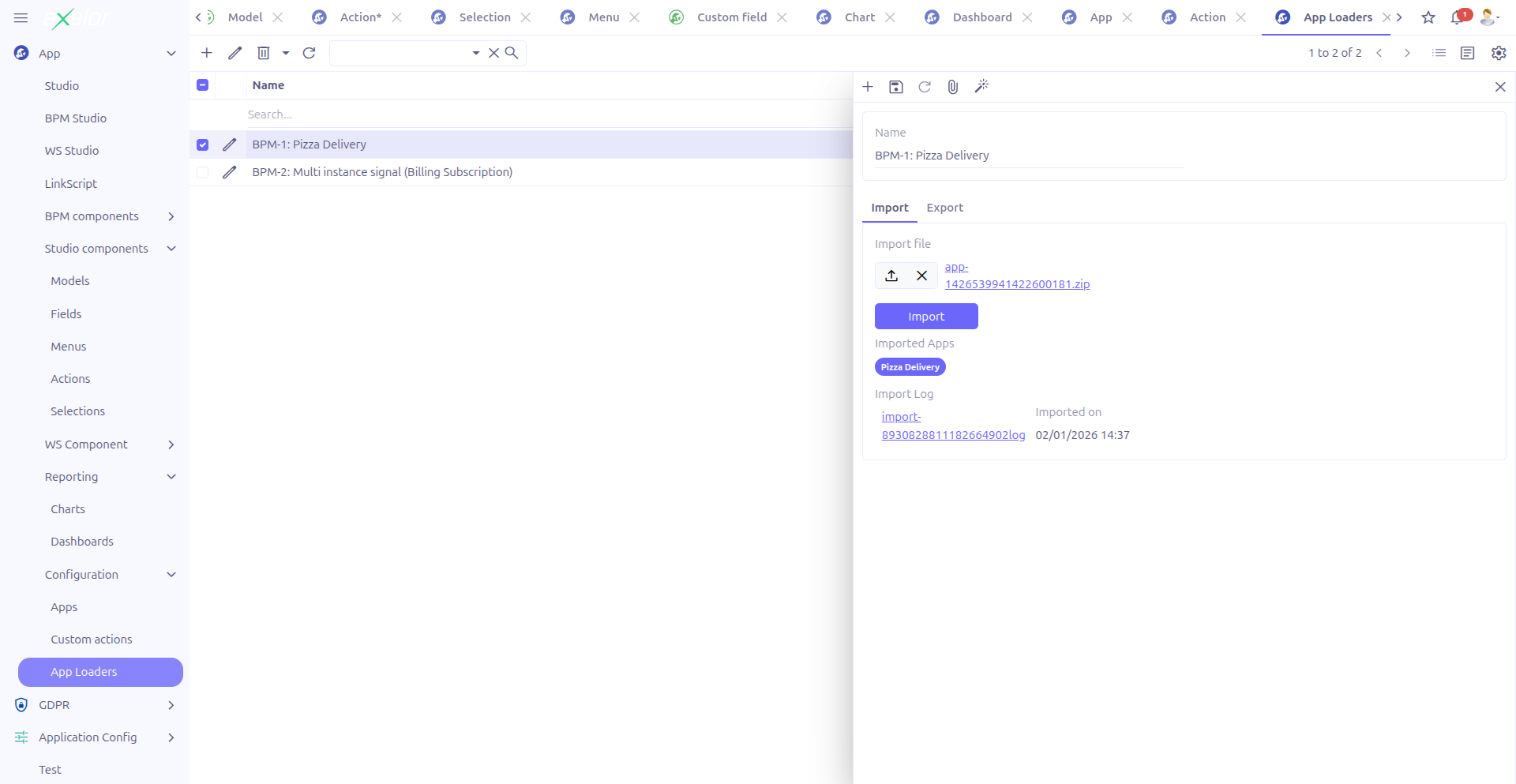Open the delete trash icon
The width and height of the screenshot is (1516, 784).
[263, 53]
